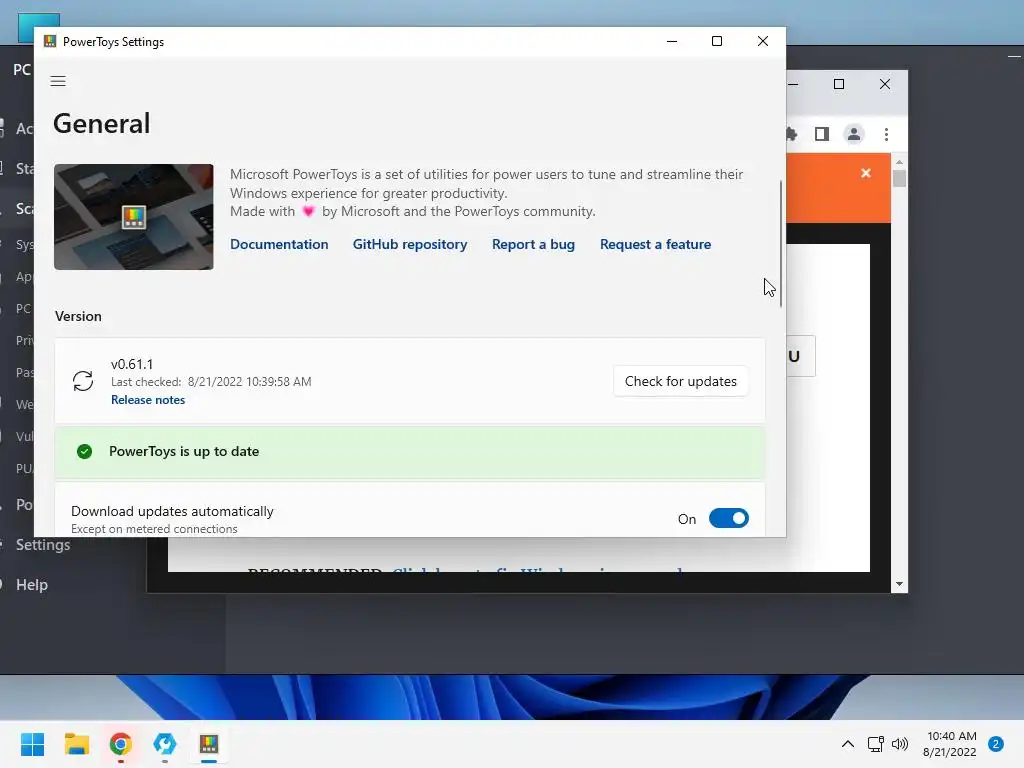Click the Chrome scrollbar up arrow

click(899, 161)
